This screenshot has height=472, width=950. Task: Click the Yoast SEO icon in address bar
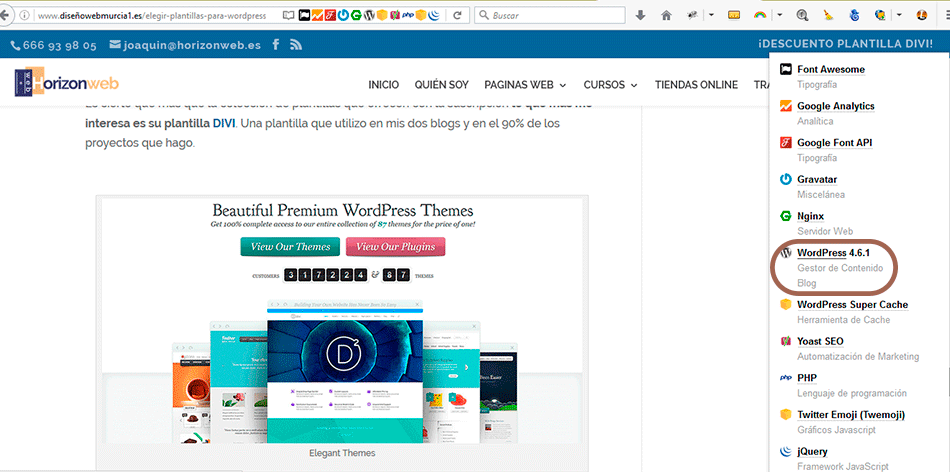(395, 15)
